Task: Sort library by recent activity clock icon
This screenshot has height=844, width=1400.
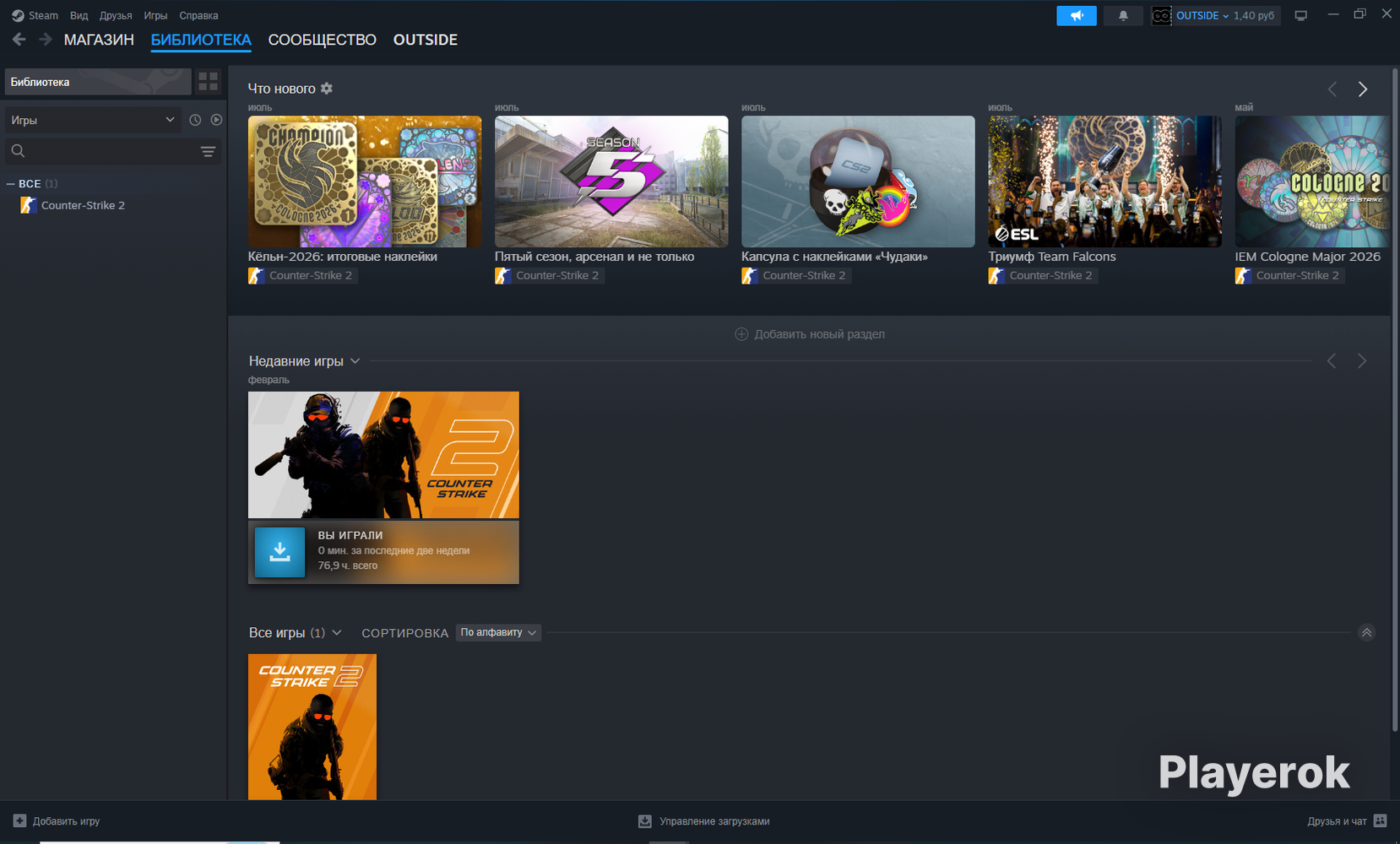Action: click(x=195, y=121)
